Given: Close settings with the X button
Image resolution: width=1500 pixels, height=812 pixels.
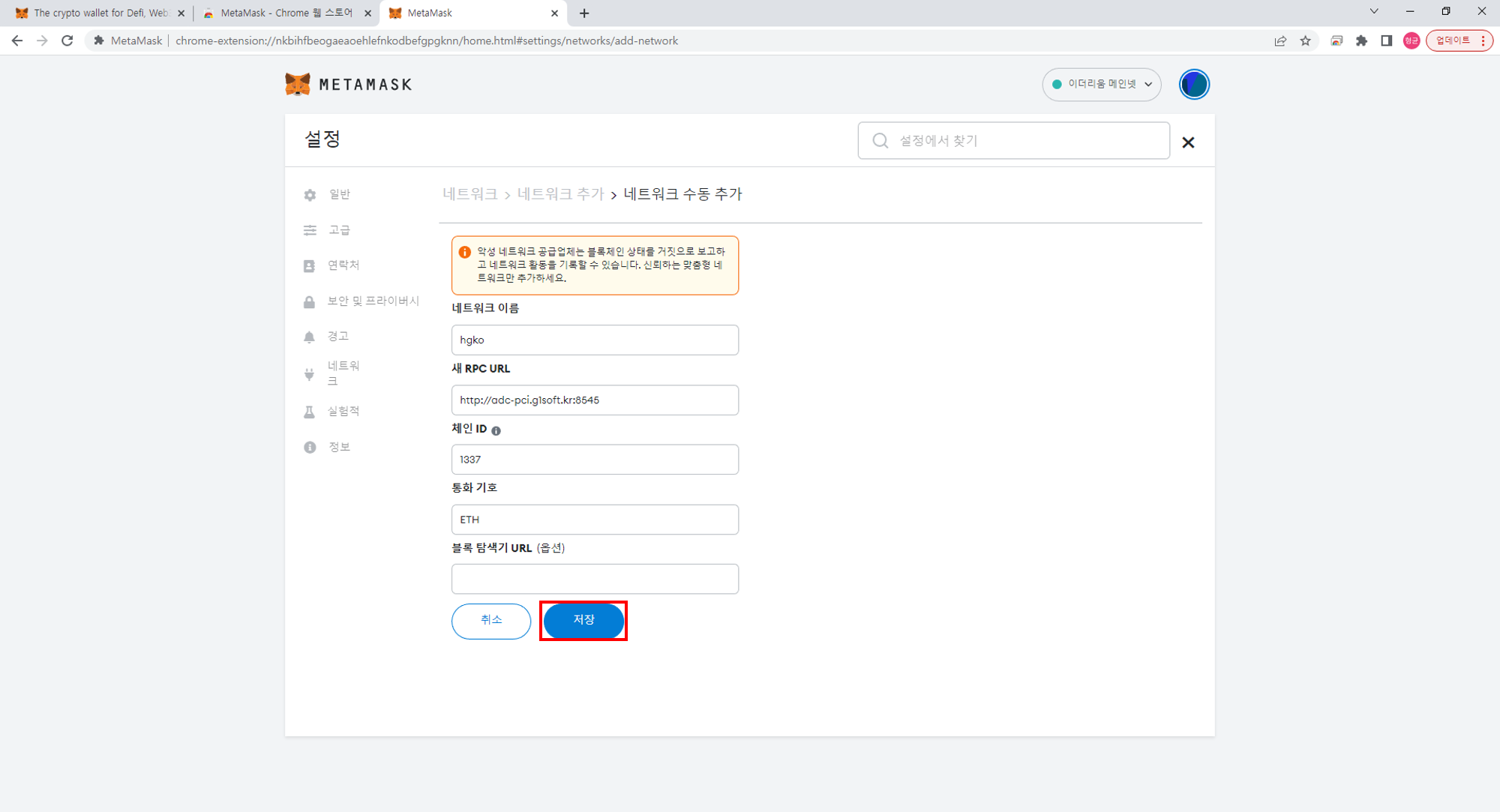Looking at the screenshot, I should pyautogui.click(x=1188, y=142).
